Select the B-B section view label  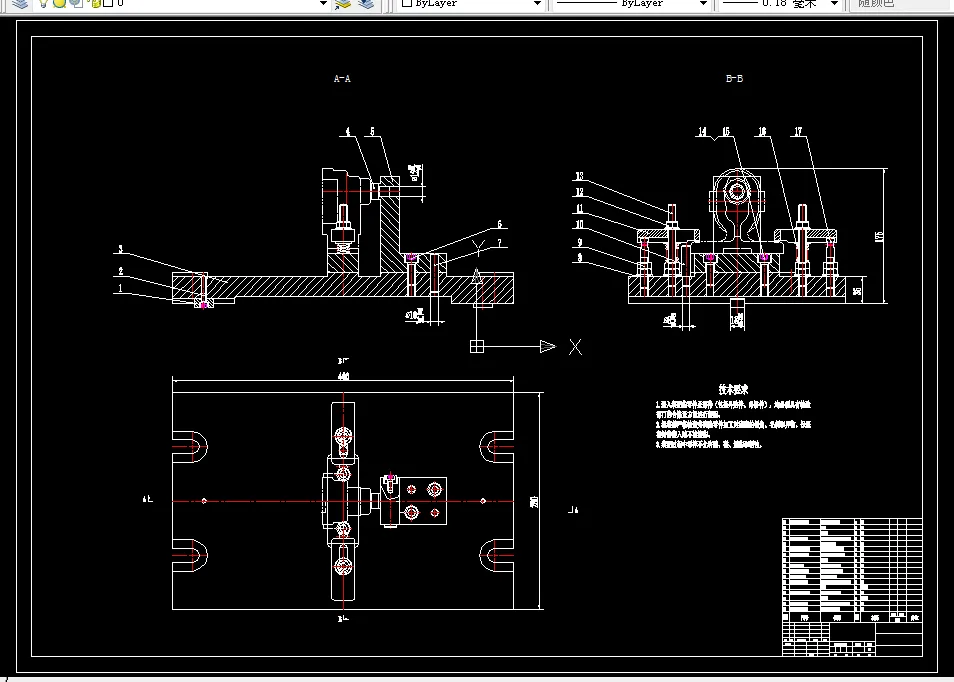coord(734,78)
